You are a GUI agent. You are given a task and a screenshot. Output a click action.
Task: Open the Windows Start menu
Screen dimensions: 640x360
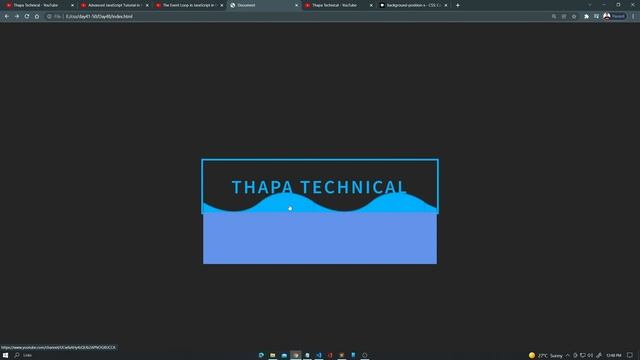point(5,355)
